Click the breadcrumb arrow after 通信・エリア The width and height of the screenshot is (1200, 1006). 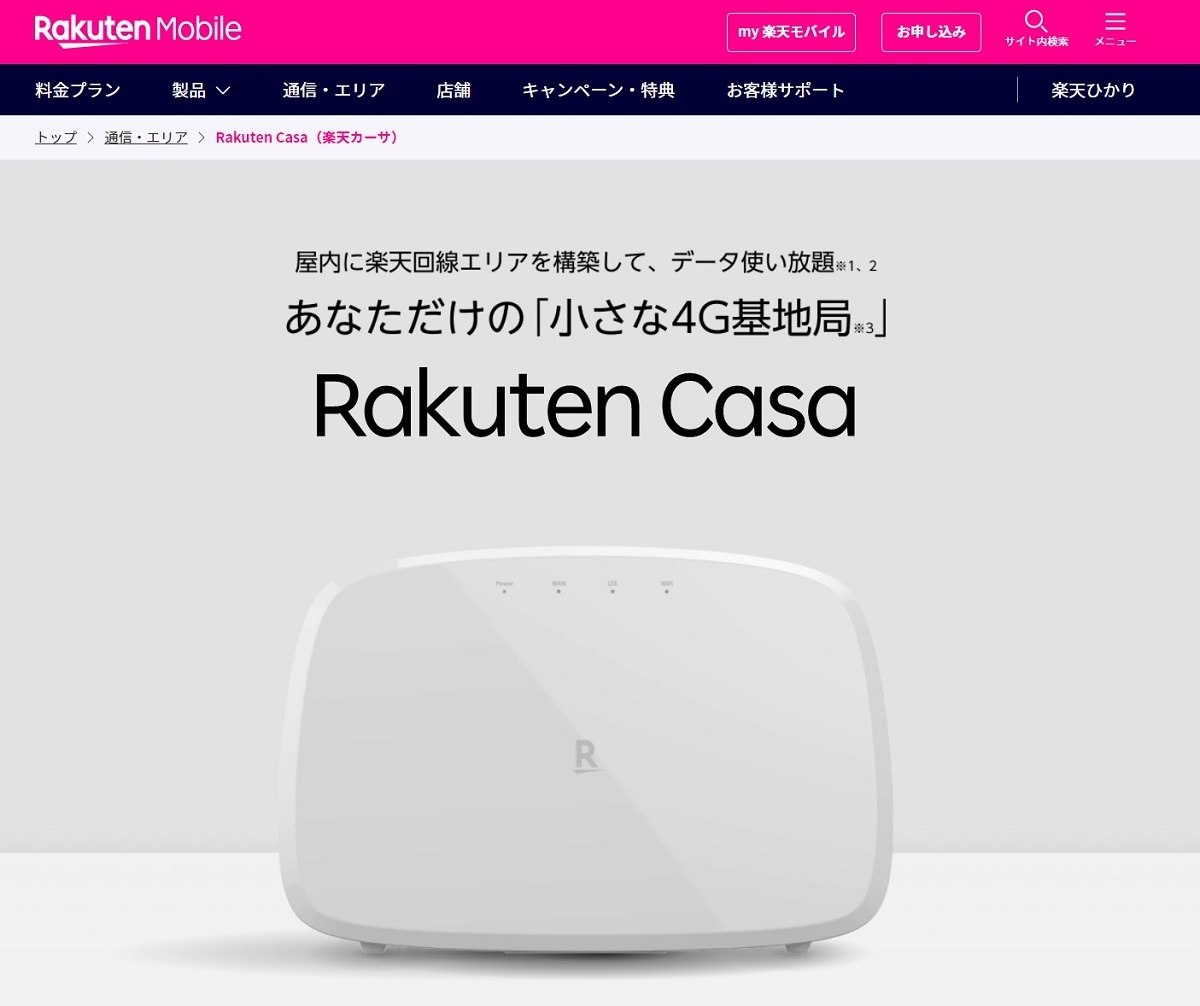201,138
